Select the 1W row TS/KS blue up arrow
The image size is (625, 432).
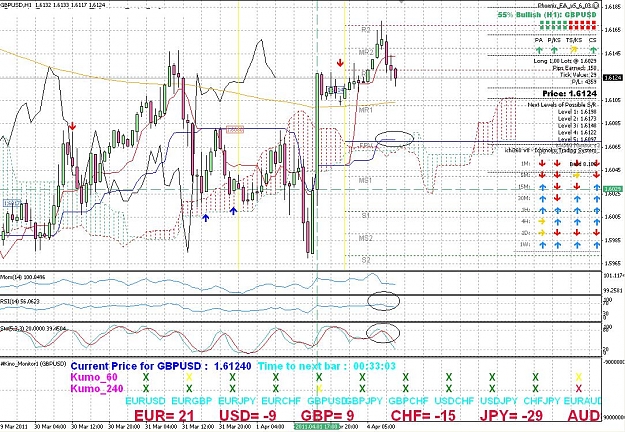coord(577,245)
